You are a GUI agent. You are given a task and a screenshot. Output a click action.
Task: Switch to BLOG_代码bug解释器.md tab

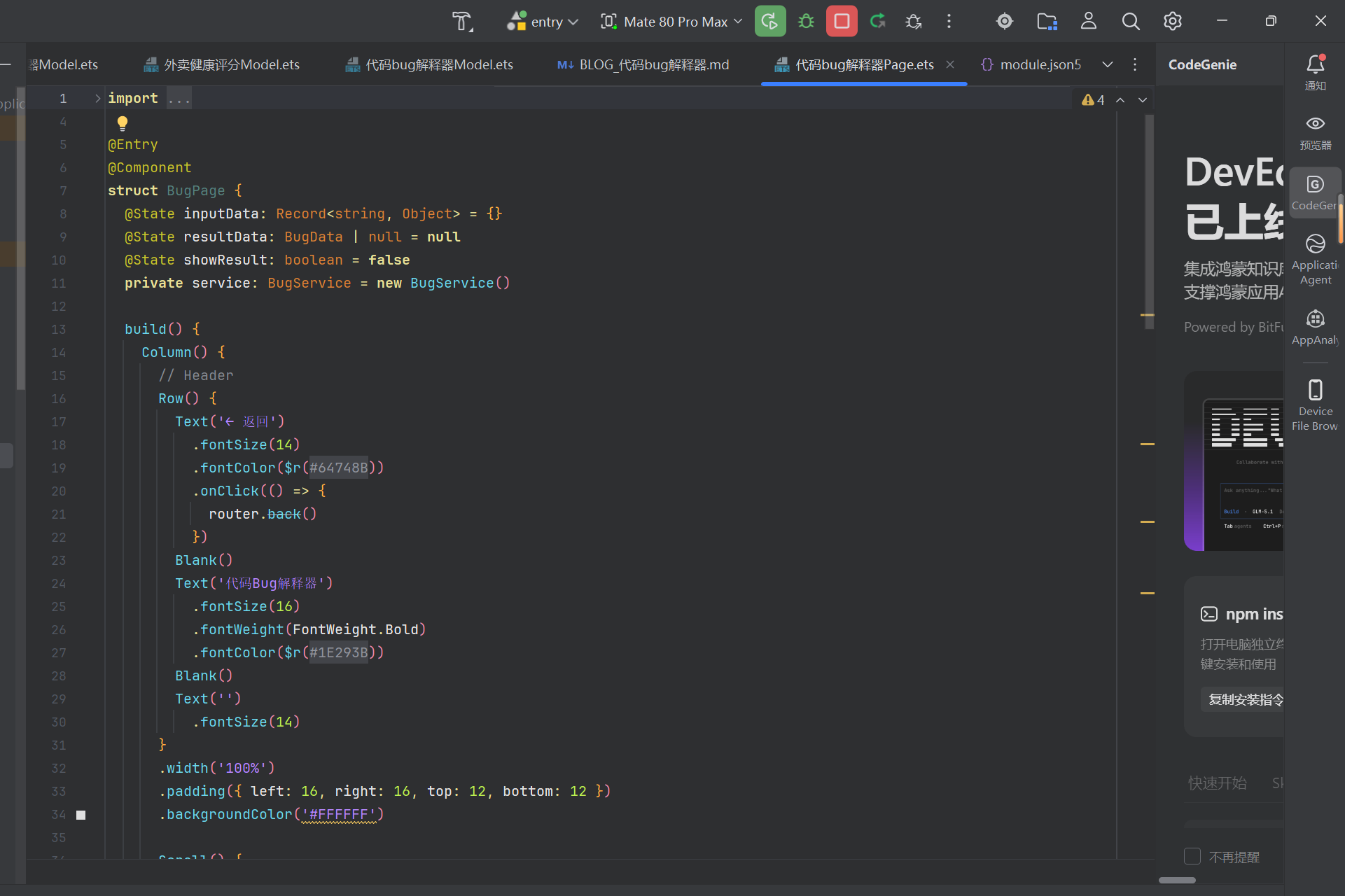(643, 64)
